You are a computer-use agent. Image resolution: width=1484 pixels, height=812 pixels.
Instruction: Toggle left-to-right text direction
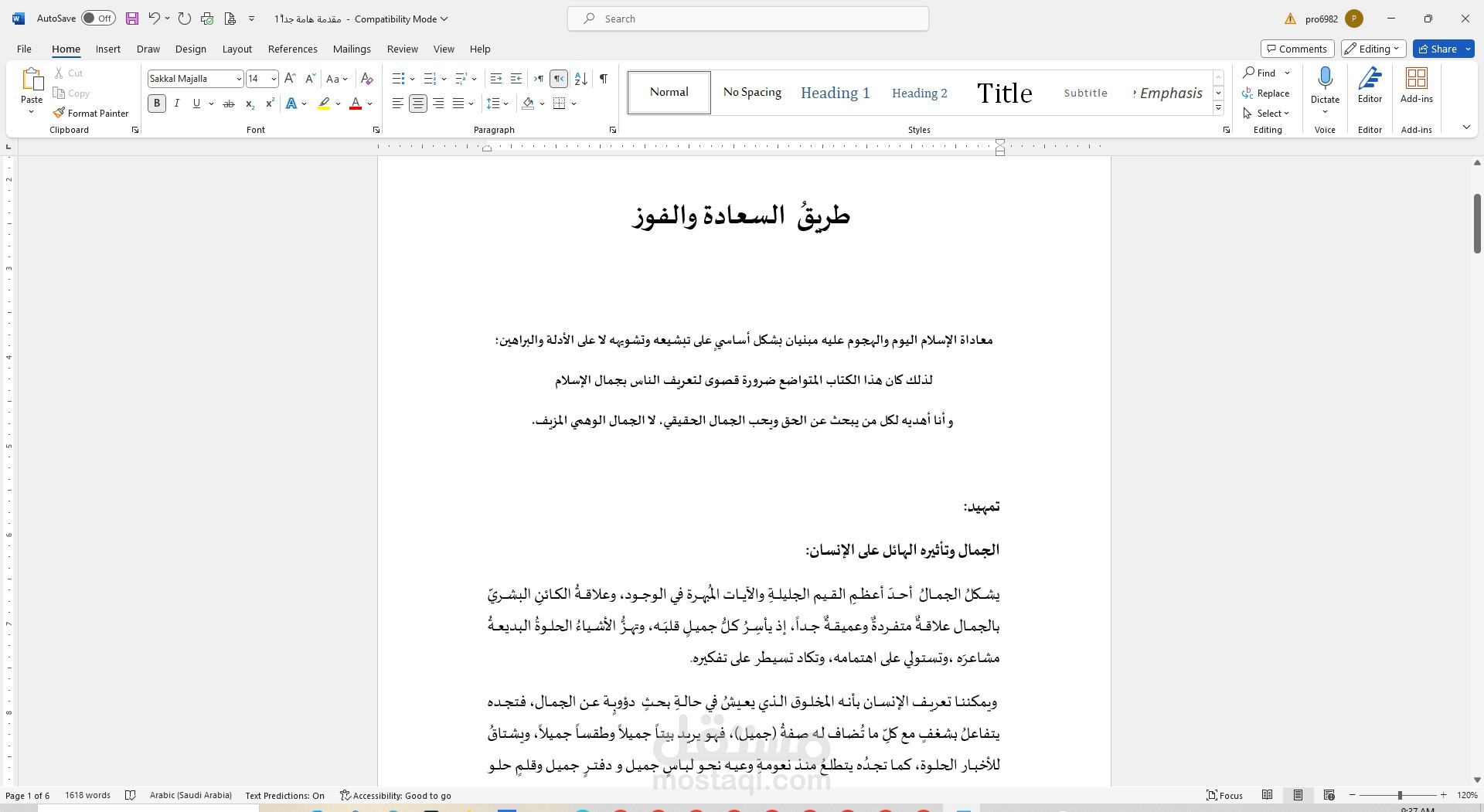(539, 79)
